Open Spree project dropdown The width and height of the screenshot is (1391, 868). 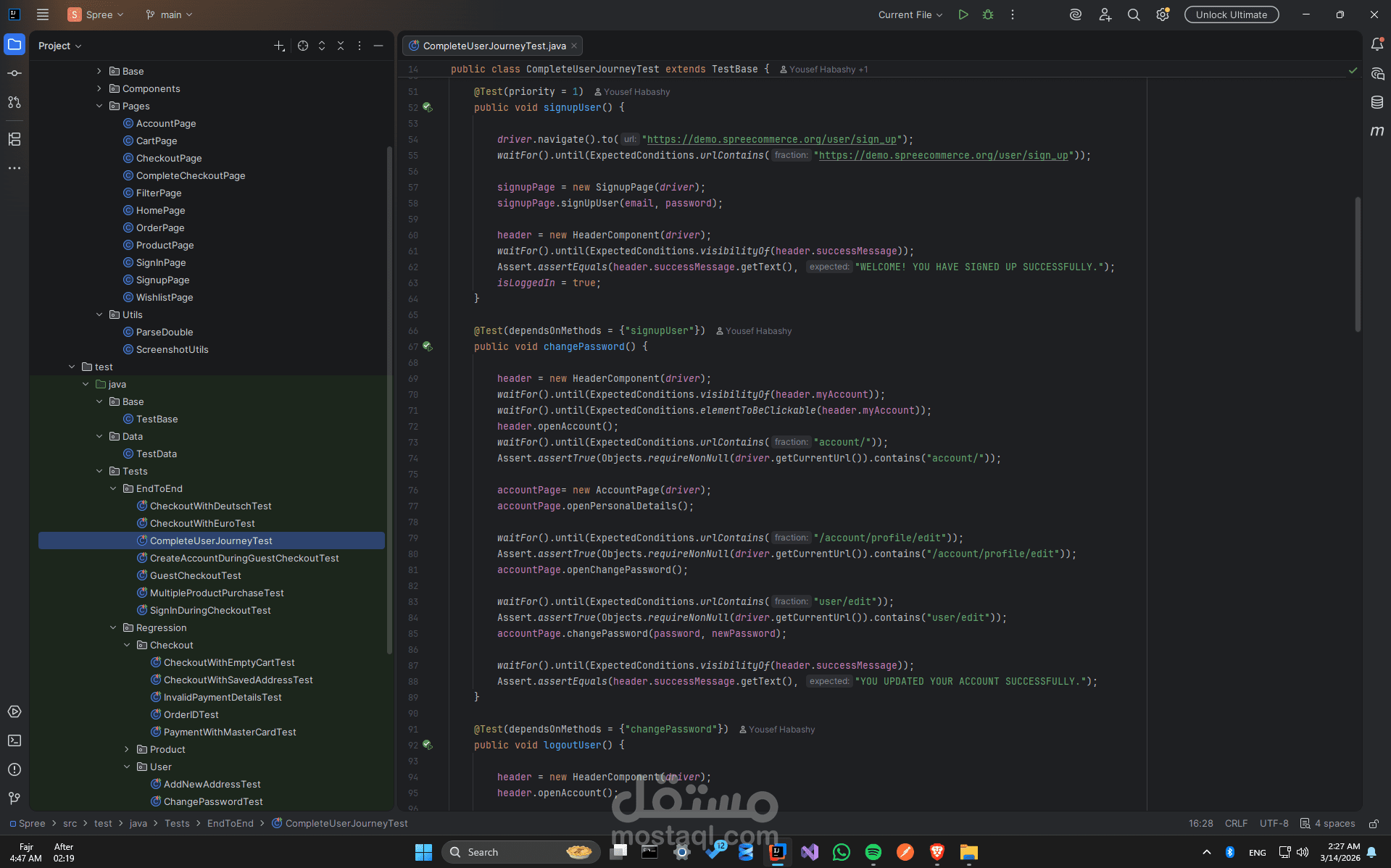pyautogui.click(x=96, y=14)
